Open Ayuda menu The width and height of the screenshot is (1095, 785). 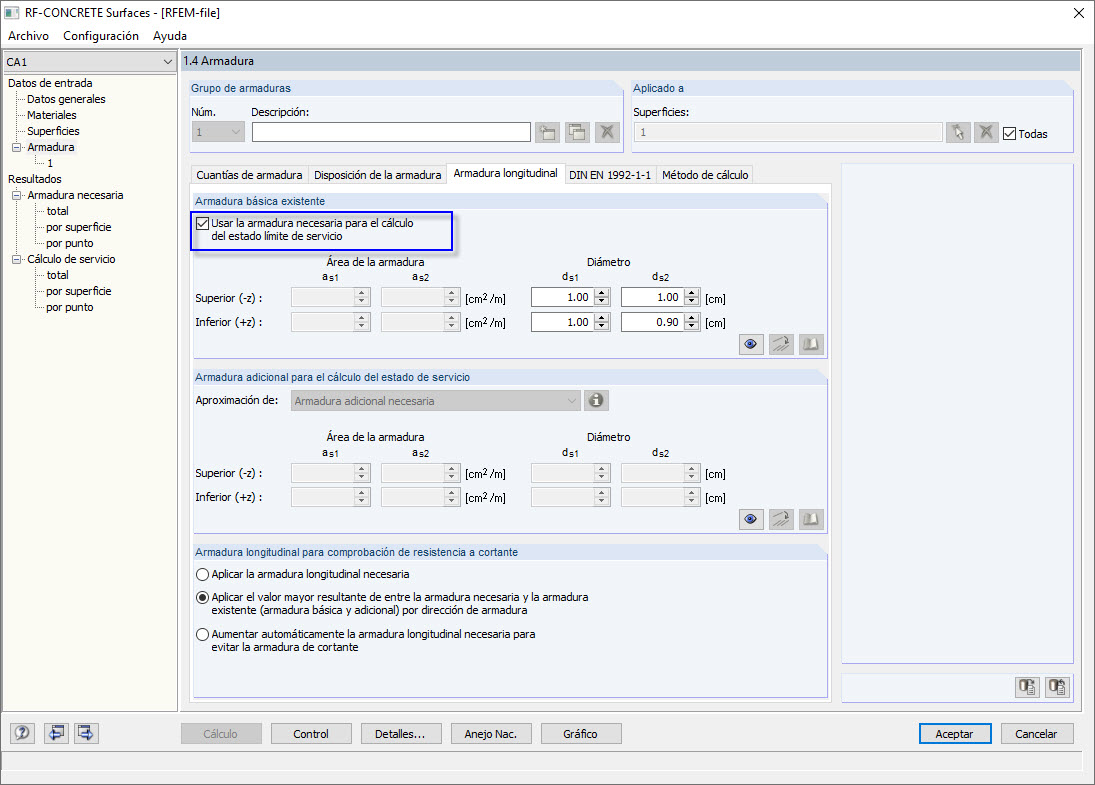click(170, 36)
